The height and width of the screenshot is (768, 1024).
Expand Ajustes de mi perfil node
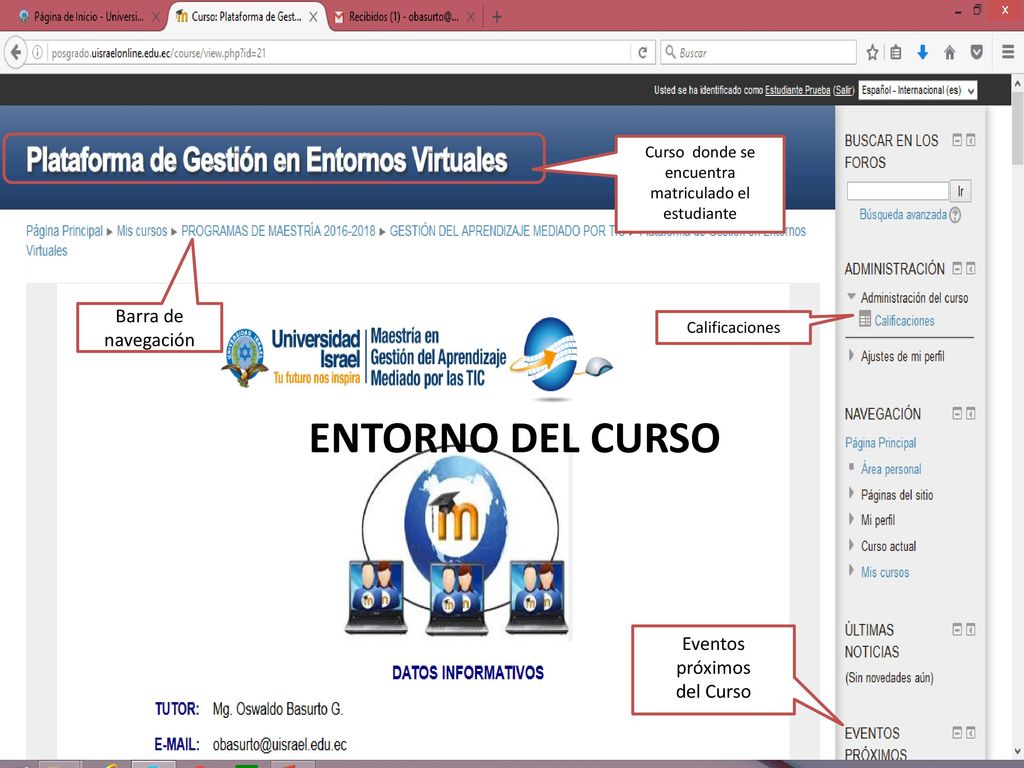tap(851, 355)
